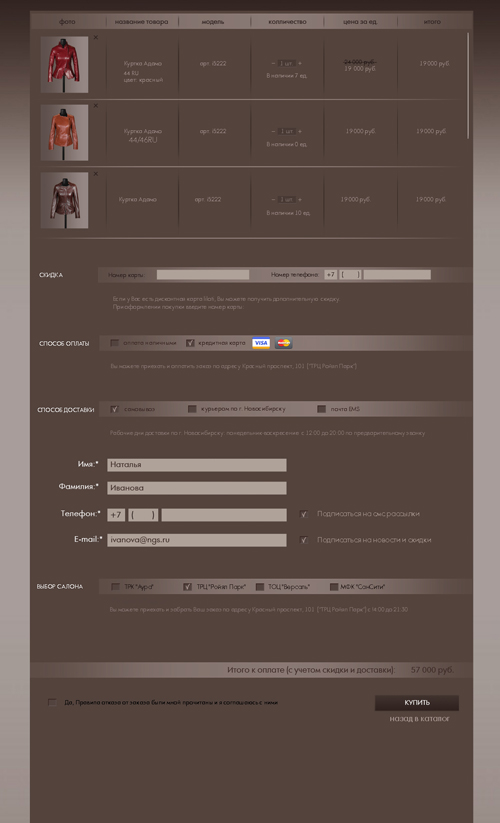500x823 pixels.
Task: Click the Имя field containing Наталья
Action: pyautogui.click(x=197, y=465)
